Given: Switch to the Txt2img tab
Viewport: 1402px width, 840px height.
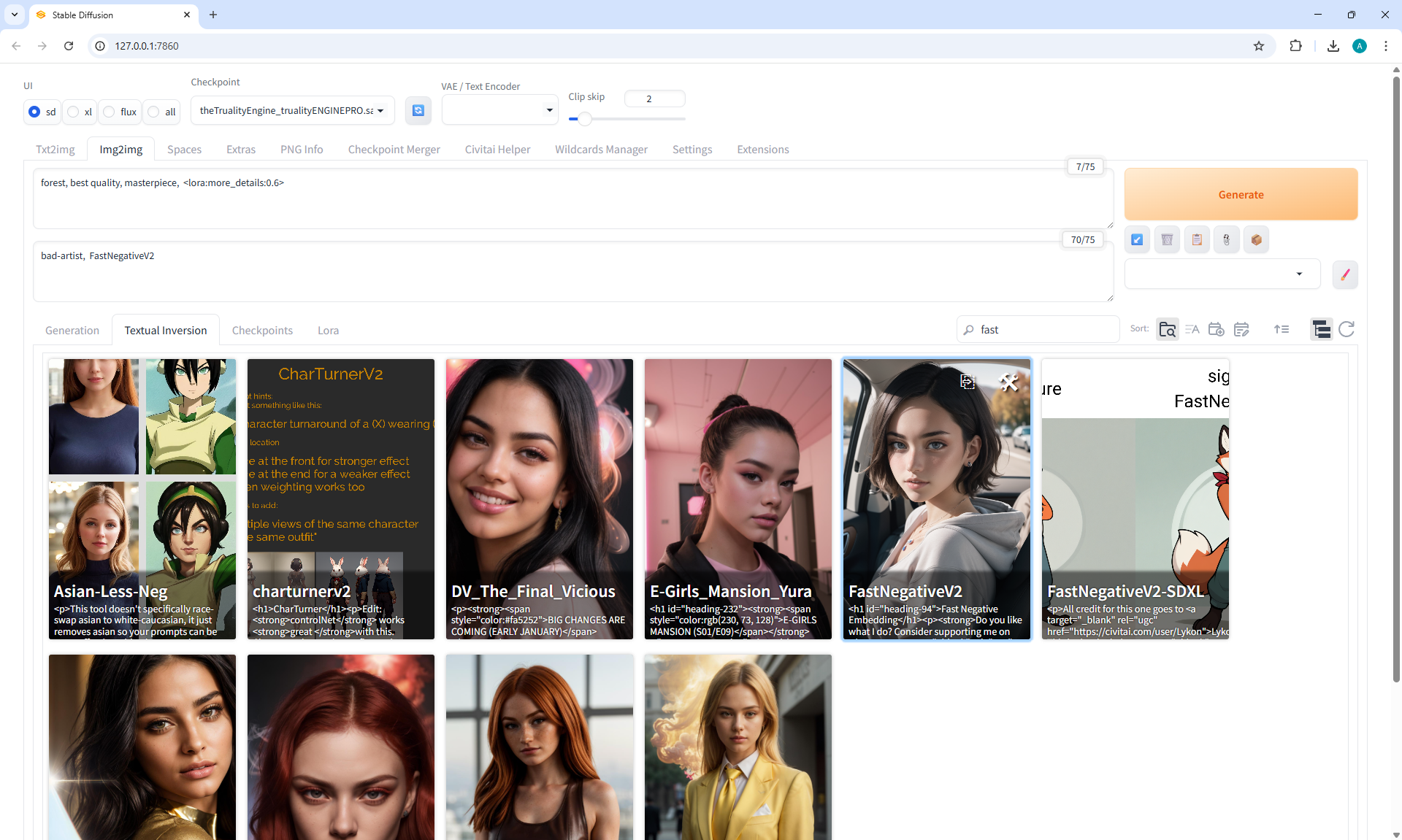Looking at the screenshot, I should pos(55,150).
